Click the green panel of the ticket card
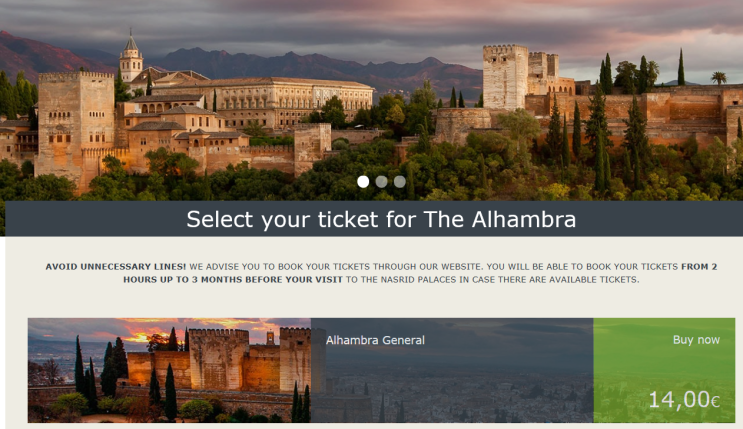 [664, 370]
